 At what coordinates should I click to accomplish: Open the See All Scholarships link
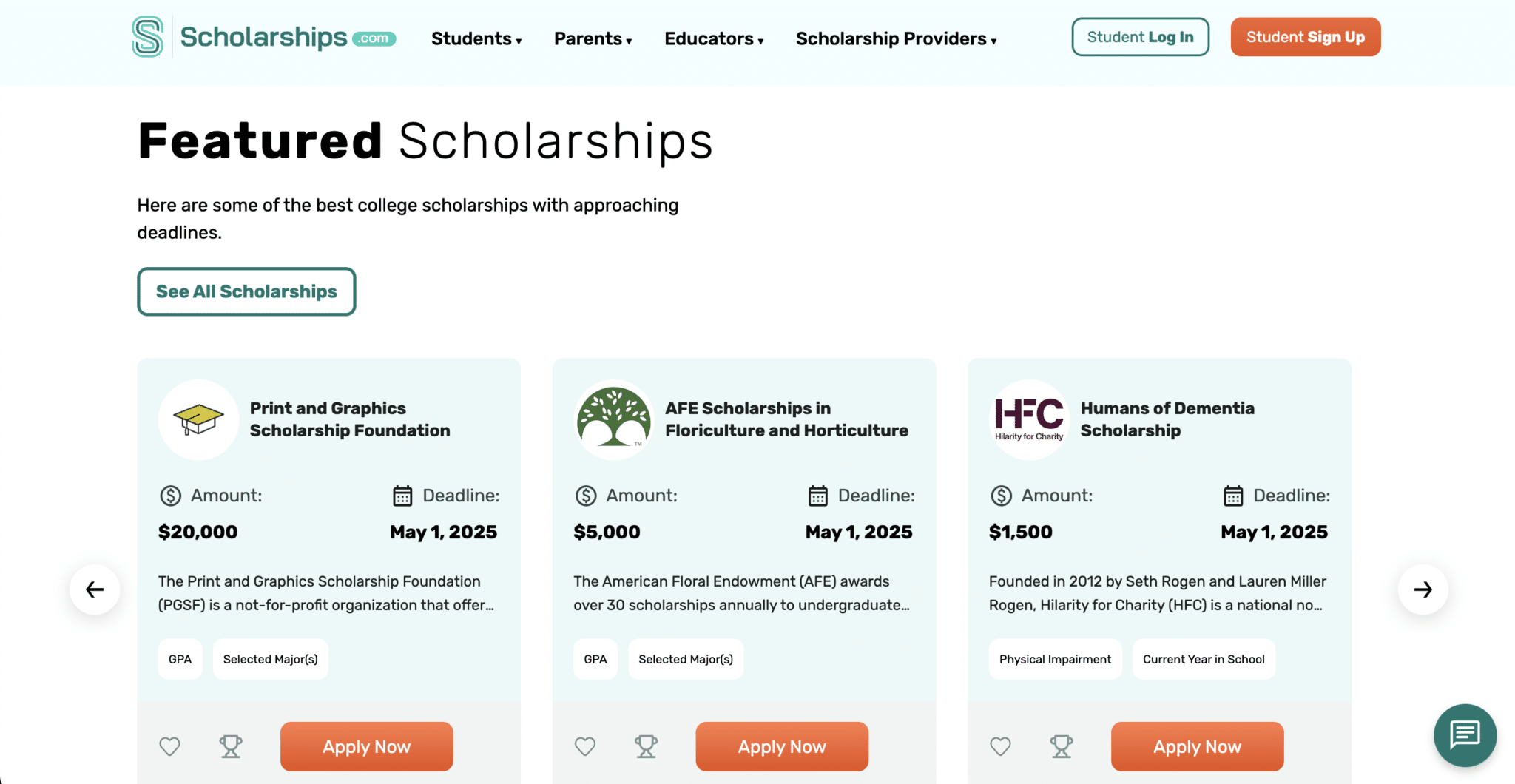[246, 291]
